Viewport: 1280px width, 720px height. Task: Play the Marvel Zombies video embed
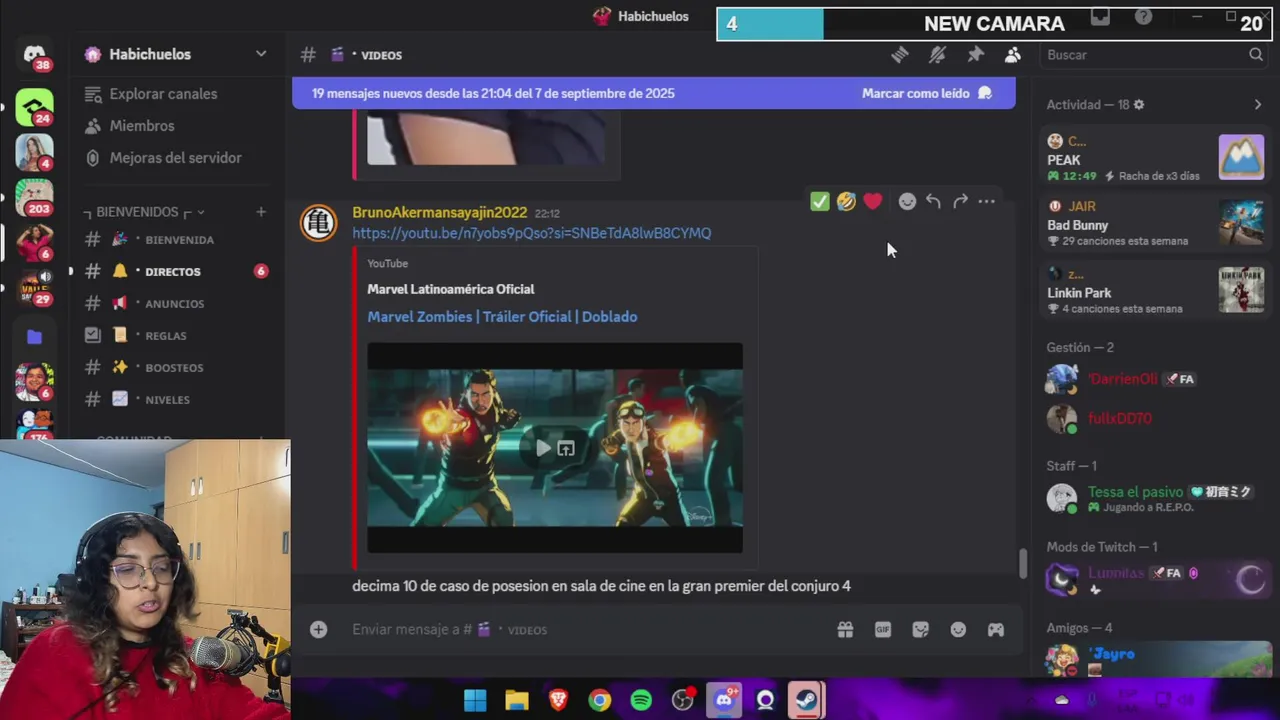[x=543, y=449]
